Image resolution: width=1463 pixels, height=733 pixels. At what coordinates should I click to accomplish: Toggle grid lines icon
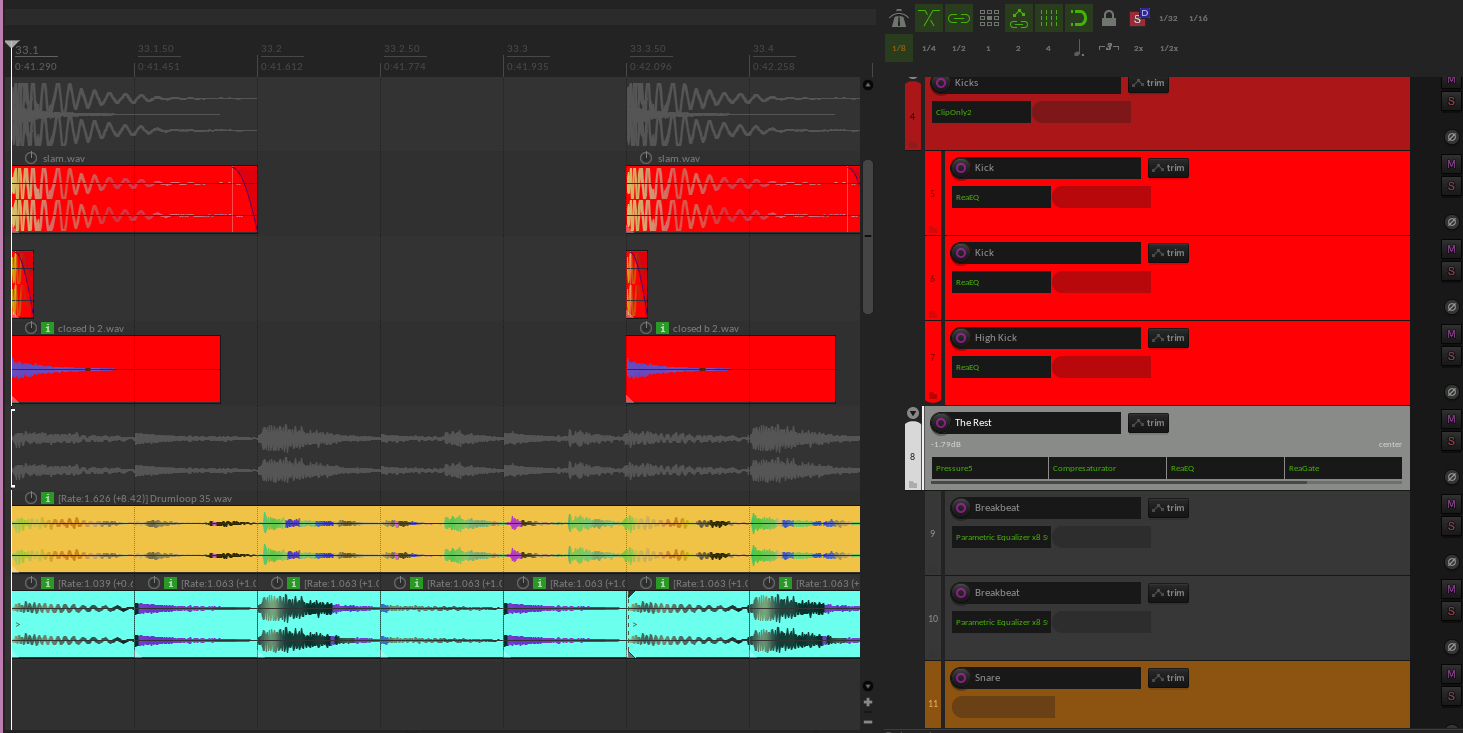(1049, 18)
